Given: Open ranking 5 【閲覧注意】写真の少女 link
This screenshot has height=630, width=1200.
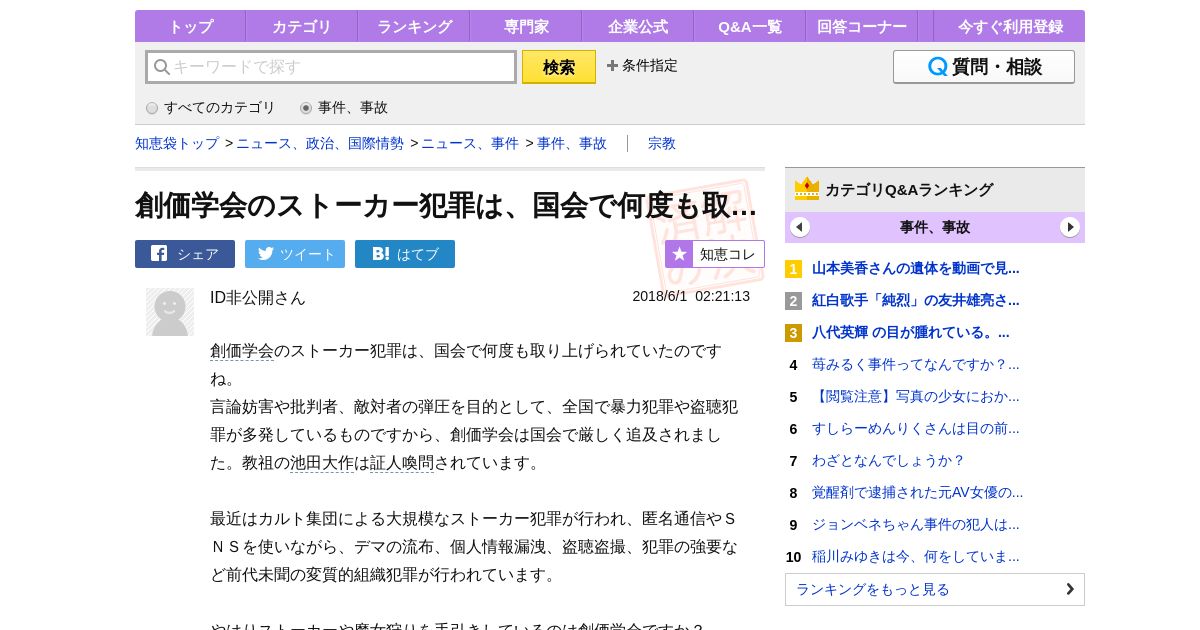Looking at the screenshot, I should [x=916, y=396].
